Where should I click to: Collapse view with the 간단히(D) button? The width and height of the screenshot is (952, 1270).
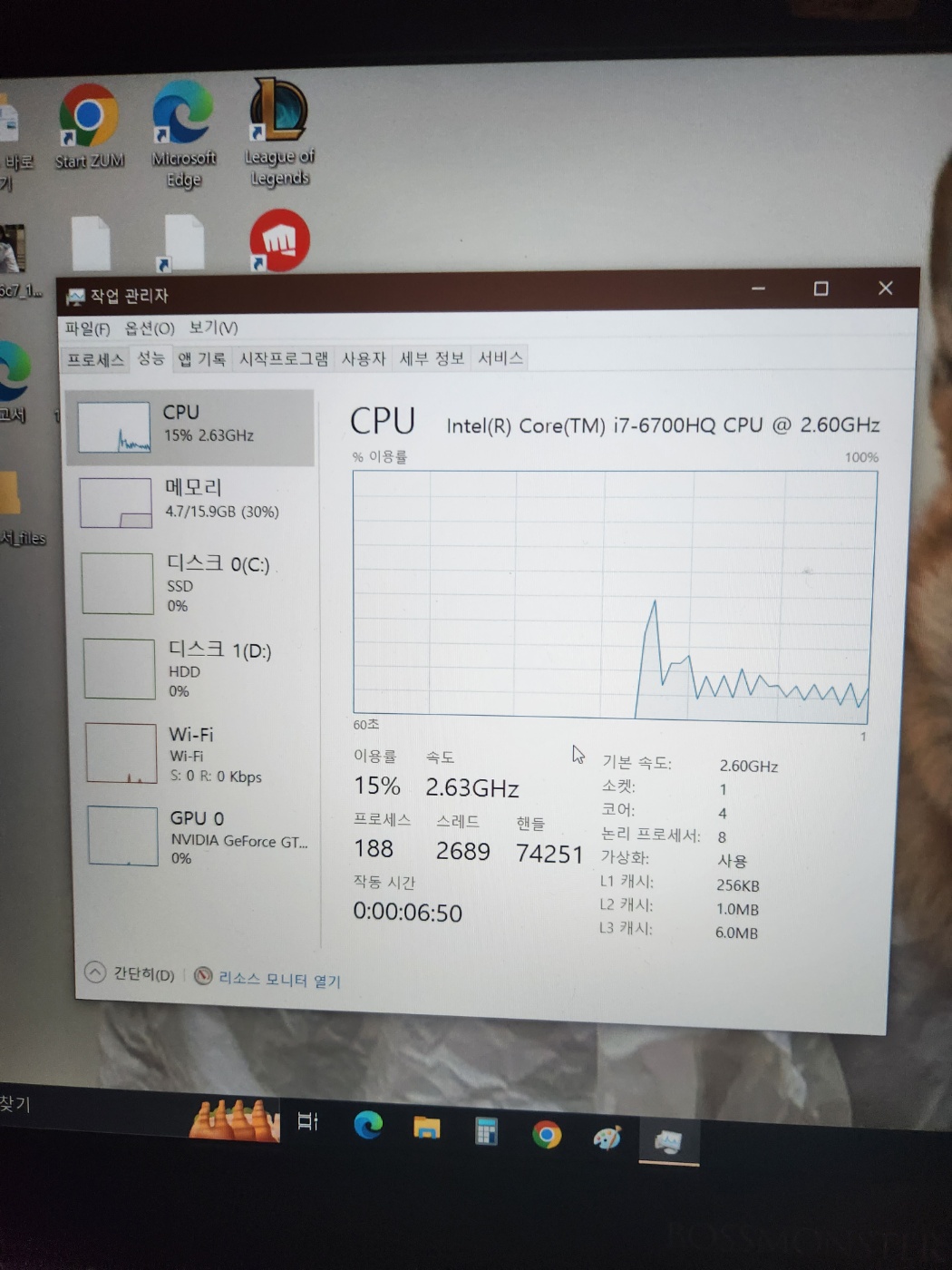[x=130, y=973]
